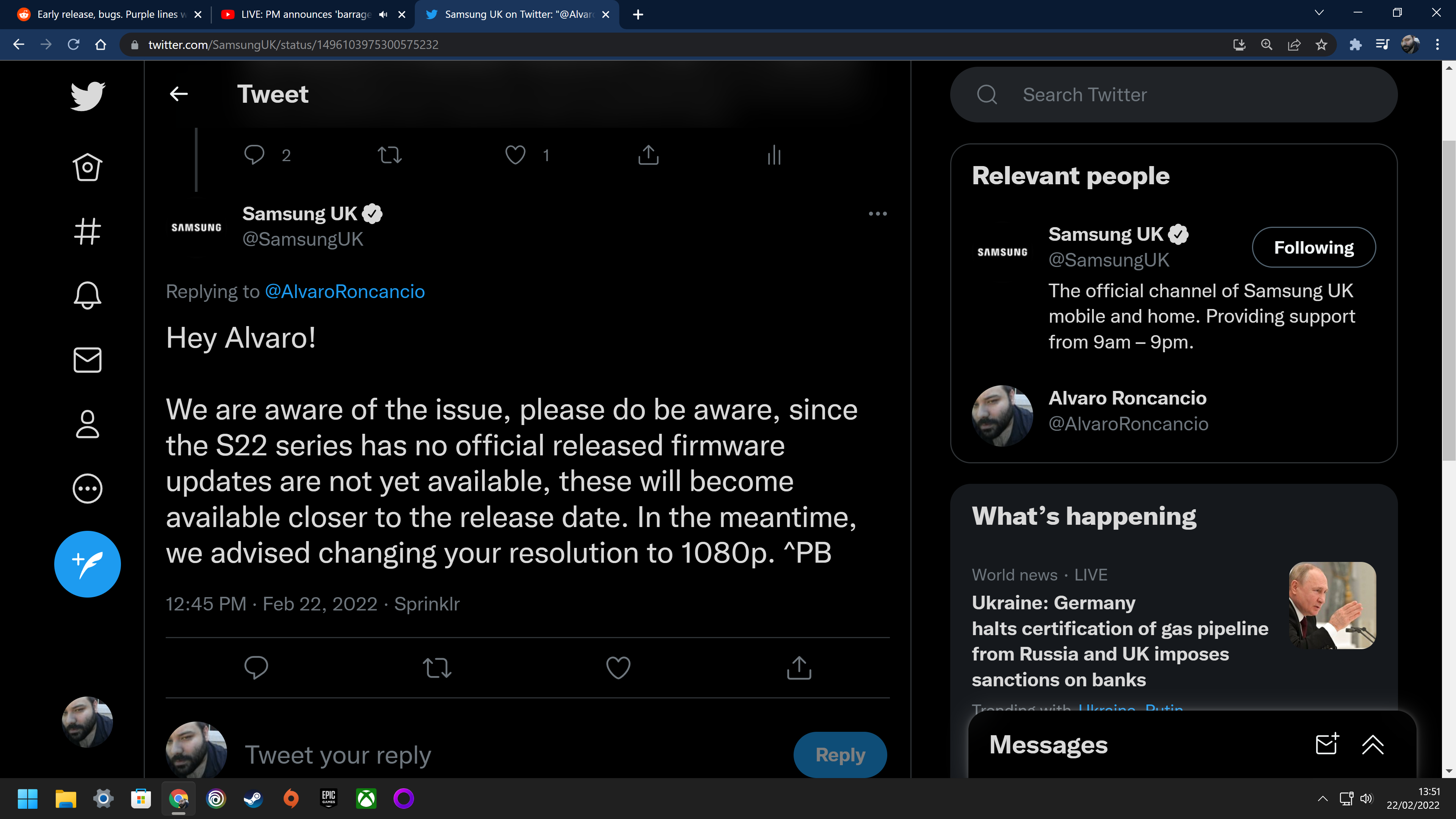The height and width of the screenshot is (819, 1456).
Task: Switch to YouTube LIVE PM announces tab
Action: click(x=306, y=14)
